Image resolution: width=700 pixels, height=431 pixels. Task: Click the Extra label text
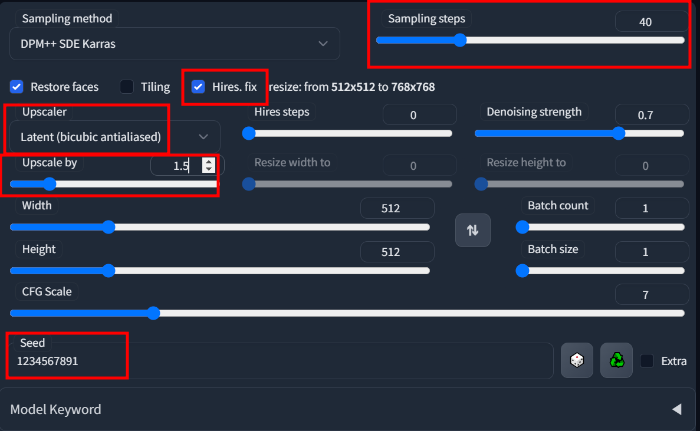click(x=674, y=361)
